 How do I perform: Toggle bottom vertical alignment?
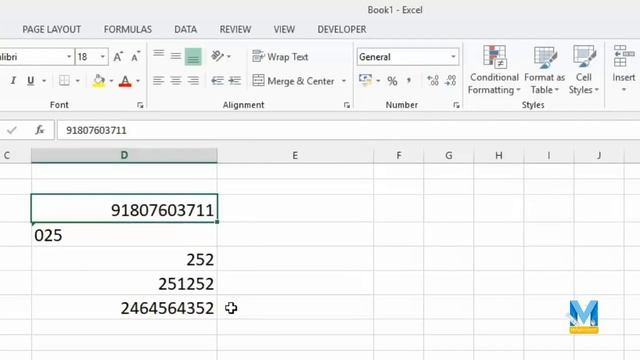pos(193,56)
